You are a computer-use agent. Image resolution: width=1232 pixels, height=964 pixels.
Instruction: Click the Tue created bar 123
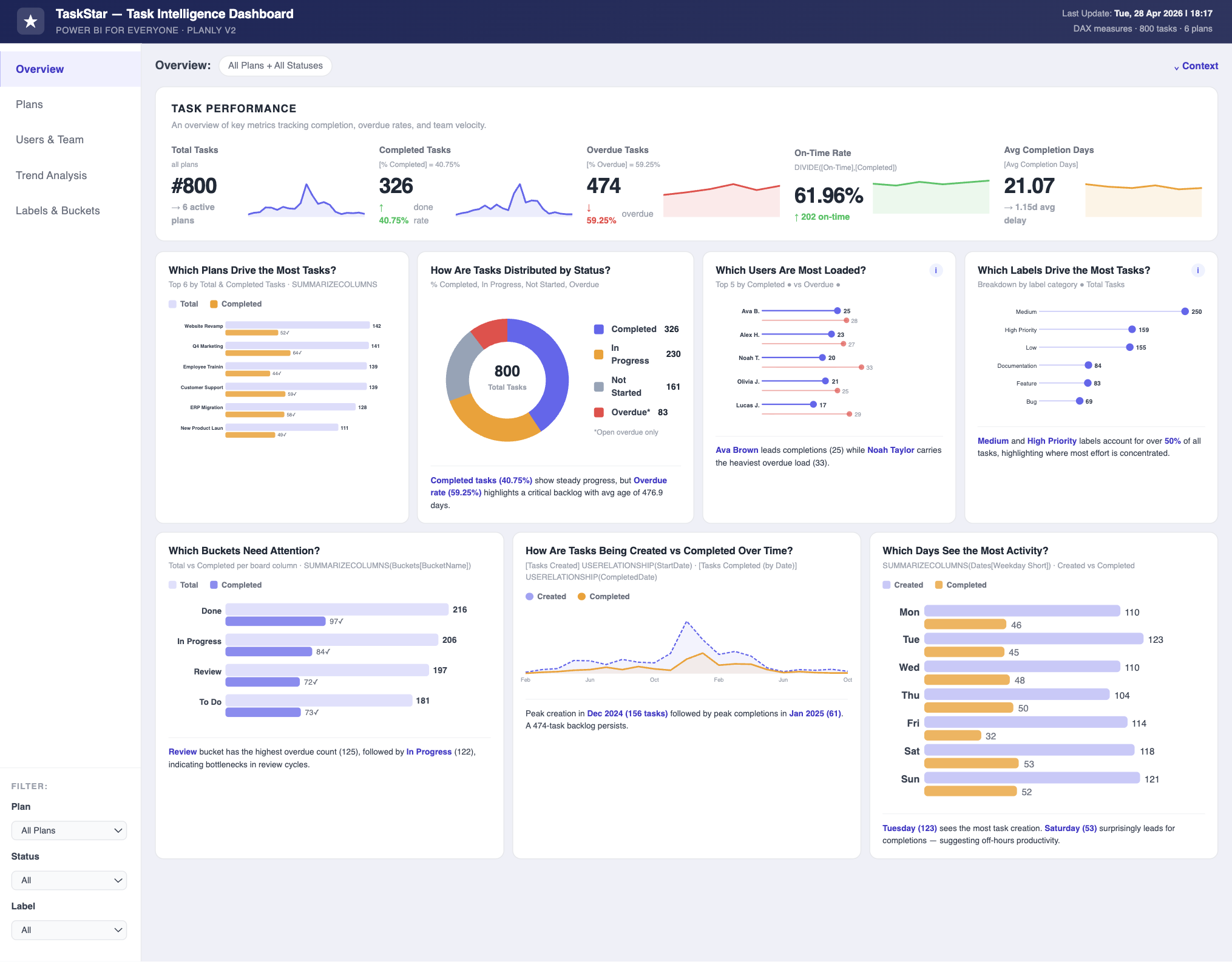[x=1034, y=639]
